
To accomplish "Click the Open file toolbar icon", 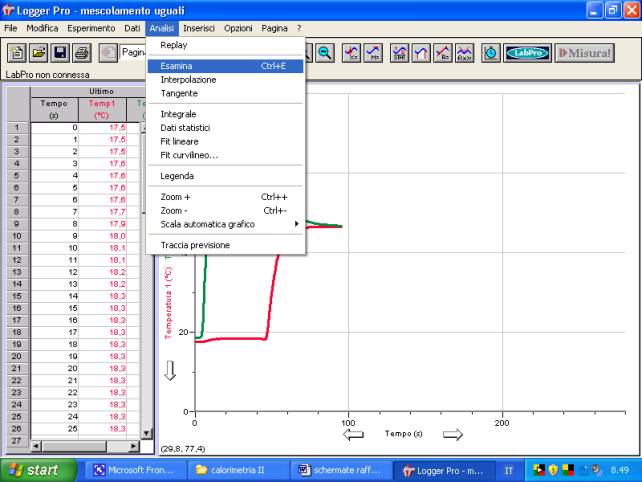I will [x=38, y=53].
